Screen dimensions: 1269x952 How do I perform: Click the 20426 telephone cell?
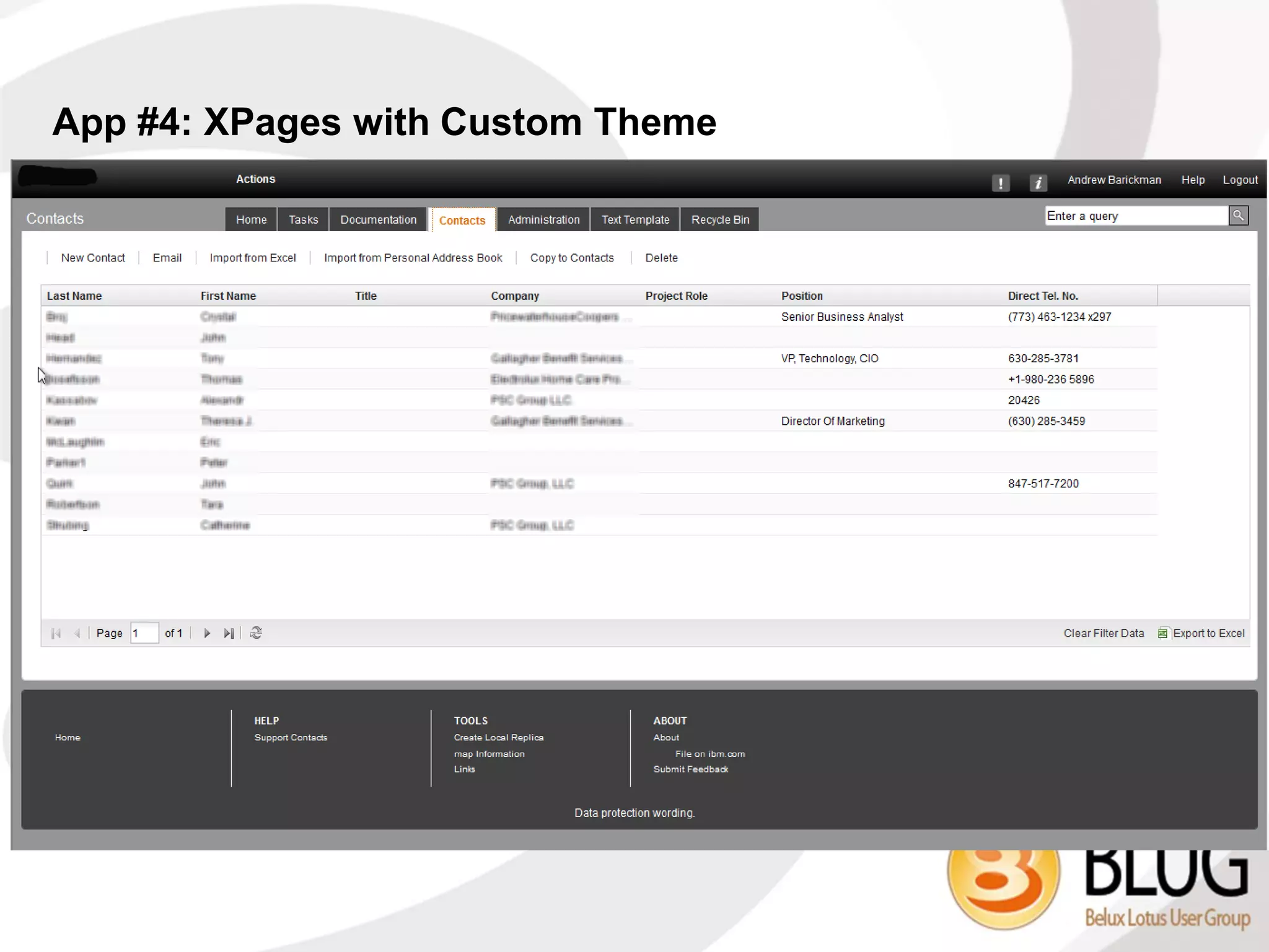tap(1024, 400)
